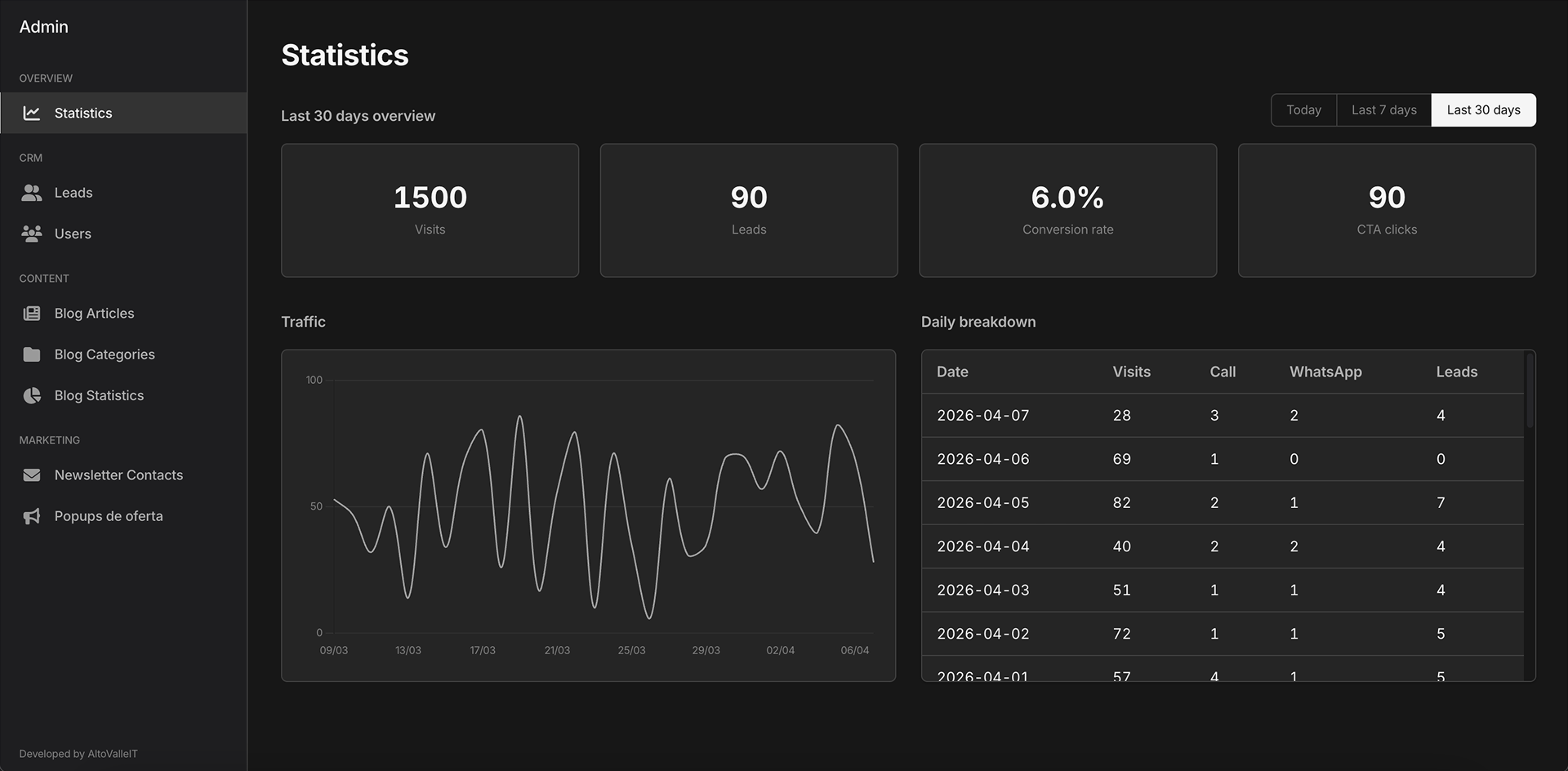Click the Leads people icon

[x=32, y=192]
